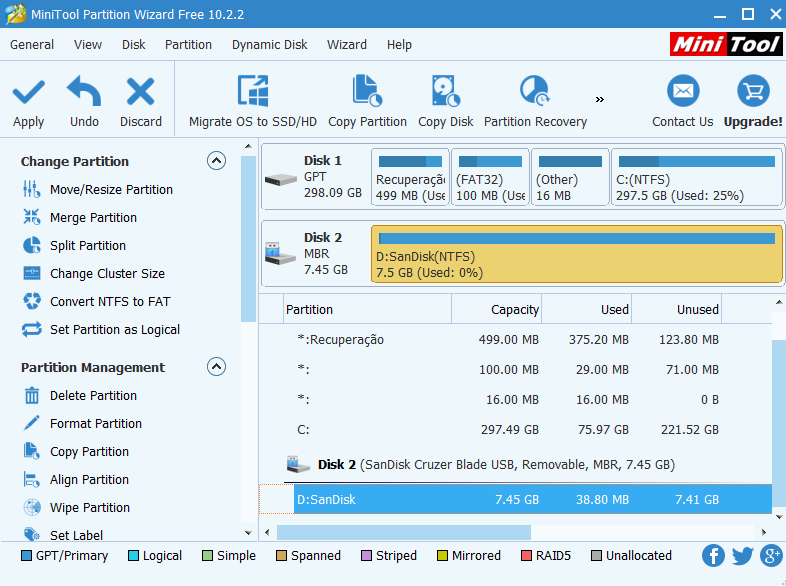Image resolution: width=786 pixels, height=586 pixels.
Task: Open MiniTool Google+ page icon
Action: click(771, 556)
